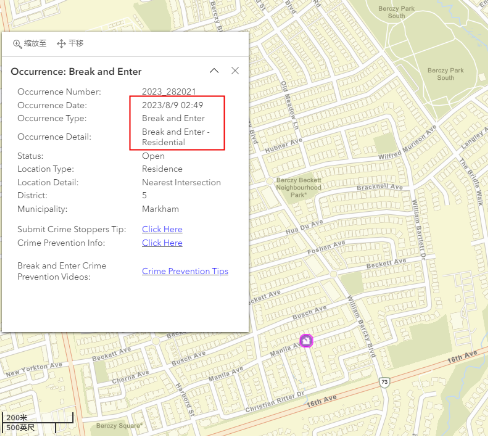Click the Berczy Beckett Neighbourhood Park label

click(298, 187)
